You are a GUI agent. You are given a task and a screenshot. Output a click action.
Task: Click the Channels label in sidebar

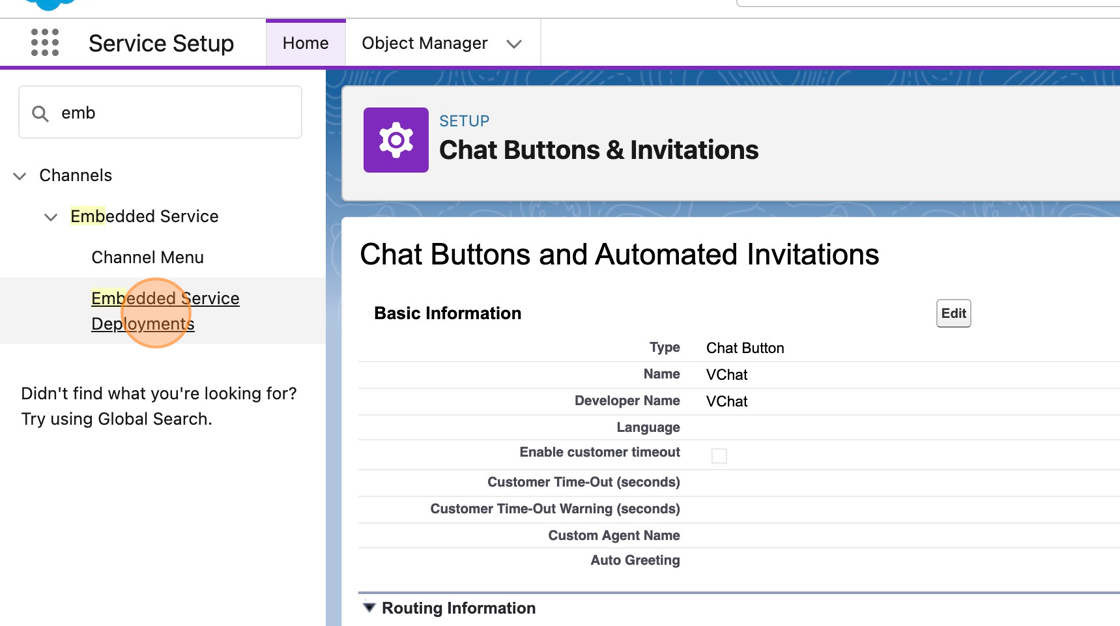(76, 175)
